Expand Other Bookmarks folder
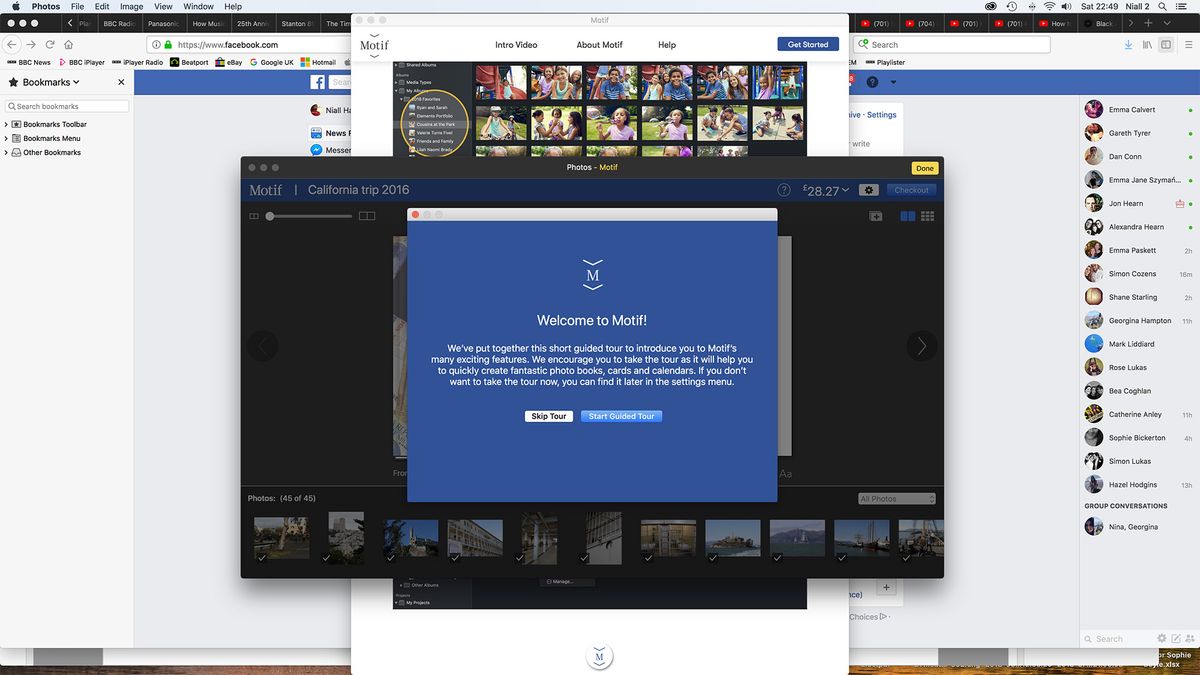Viewport: 1200px width, 675px height. pos(6,152)
